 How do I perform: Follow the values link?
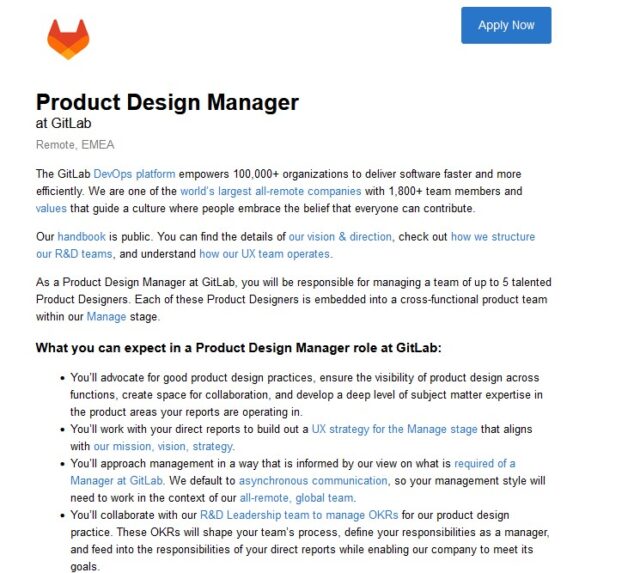(51, 208)
